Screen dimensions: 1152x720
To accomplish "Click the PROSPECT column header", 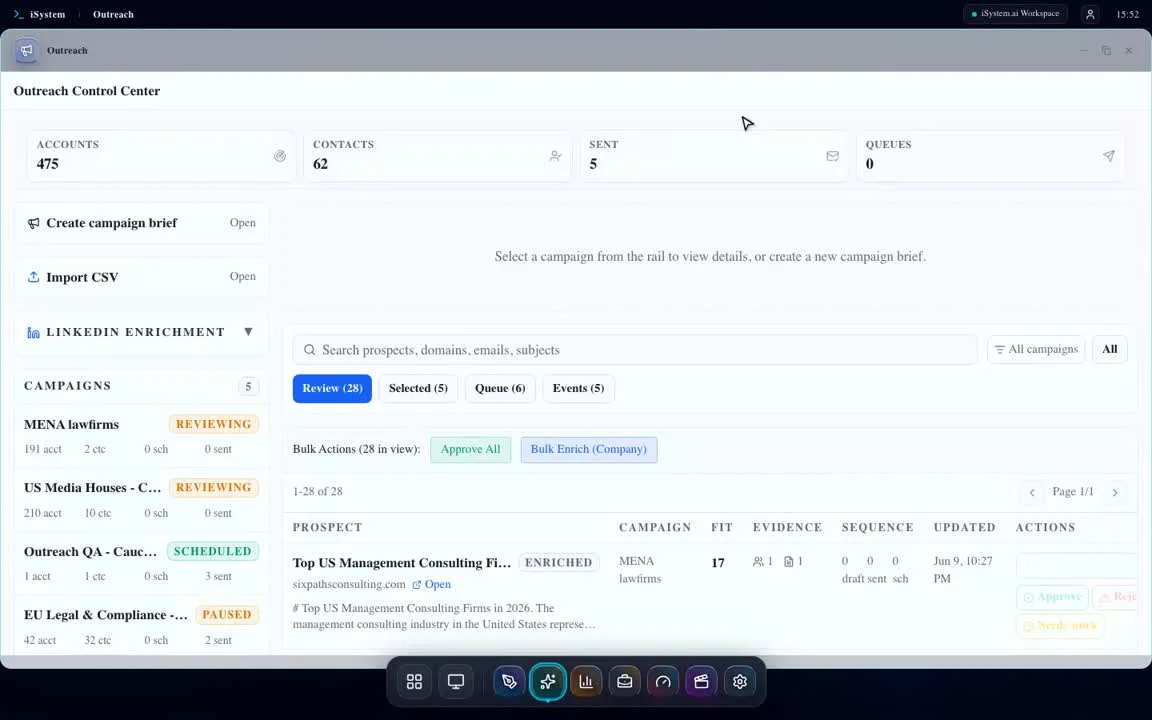I will pyautogui.click(x=327, y=528).
